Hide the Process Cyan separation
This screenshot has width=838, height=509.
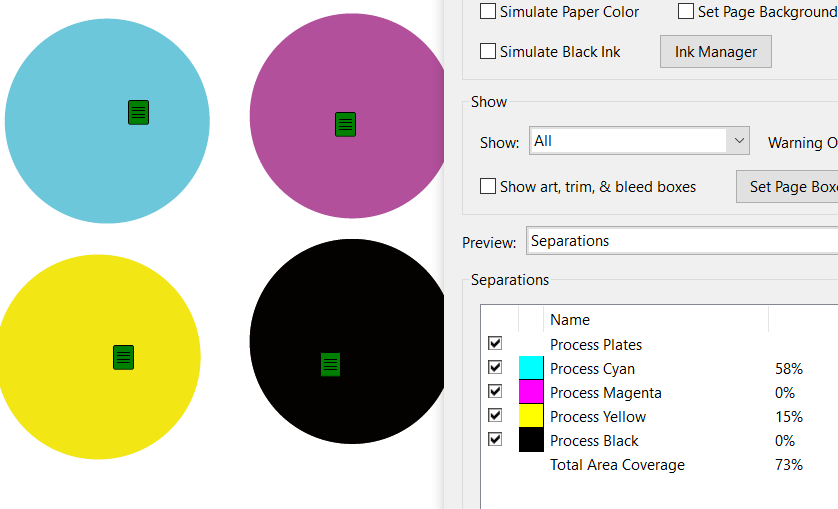(495, 367)
